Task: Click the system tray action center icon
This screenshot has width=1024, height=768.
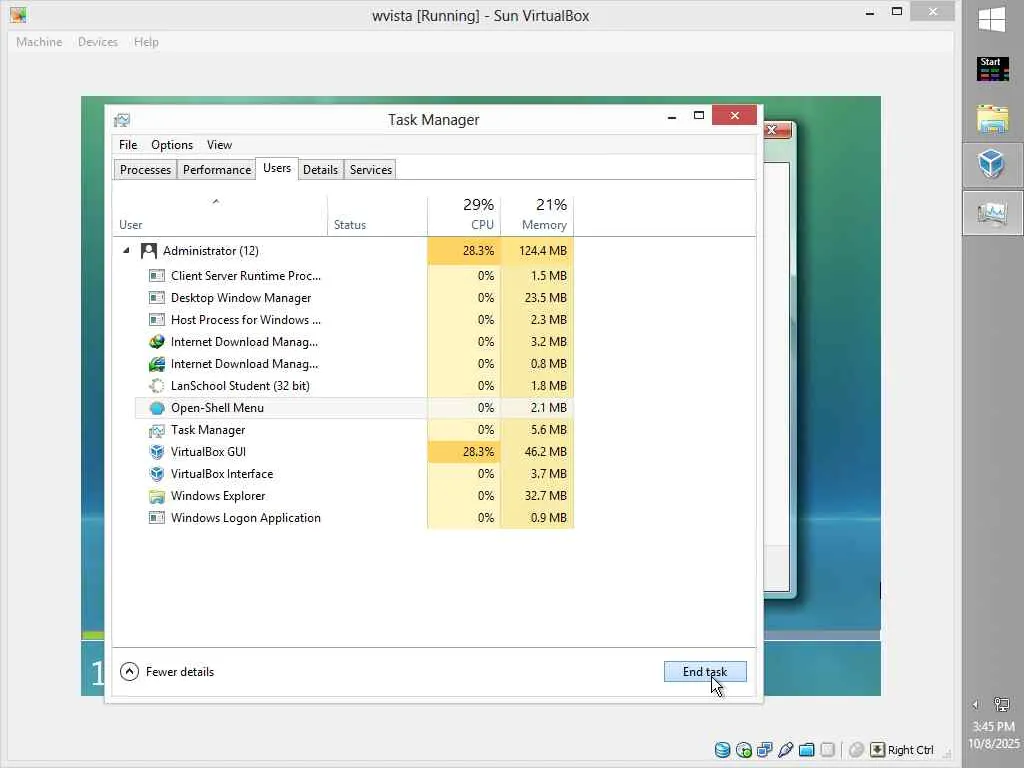Action: pyautogui.click(x=1001, y=705)
